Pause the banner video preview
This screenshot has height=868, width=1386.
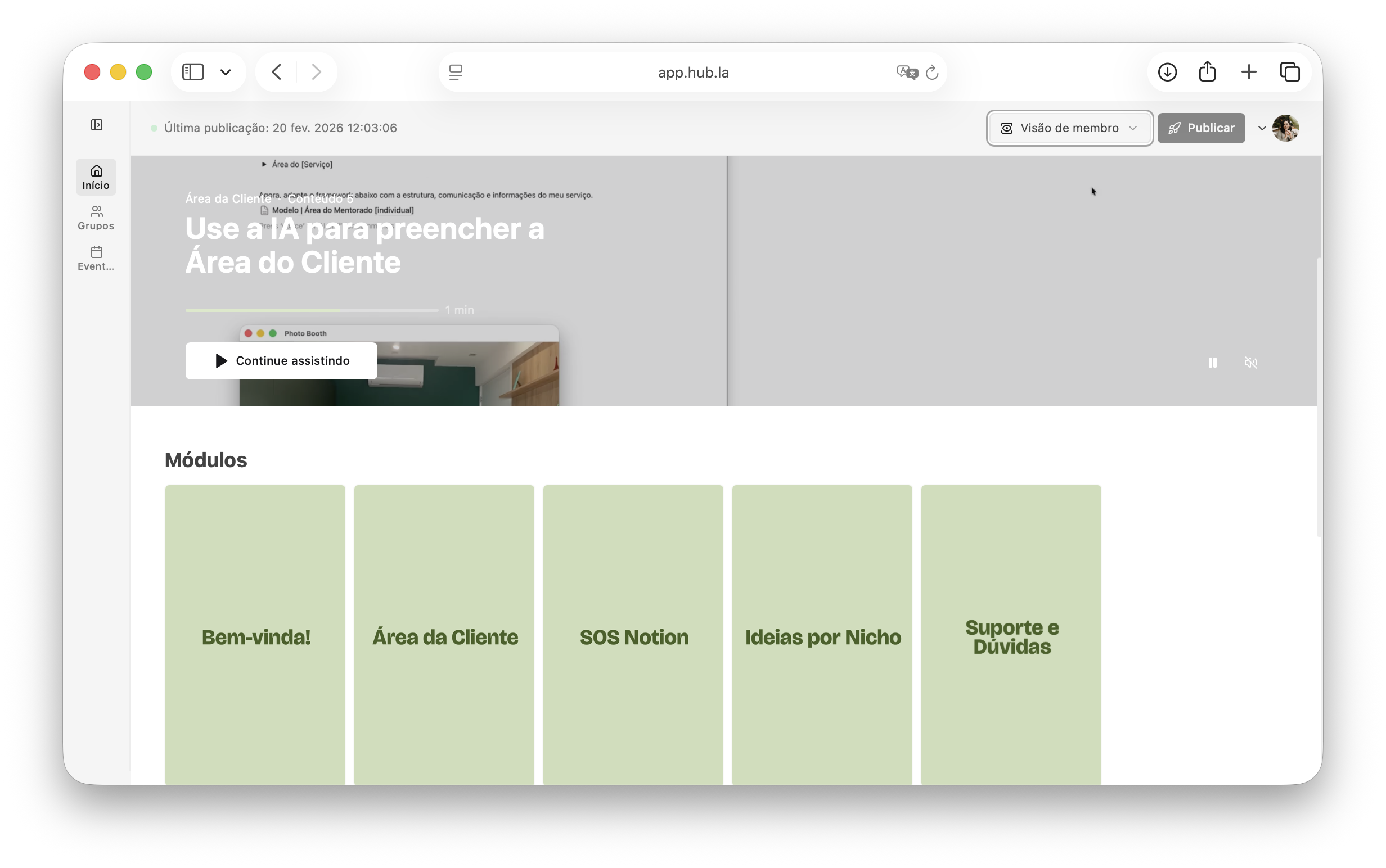[1213, 363]
